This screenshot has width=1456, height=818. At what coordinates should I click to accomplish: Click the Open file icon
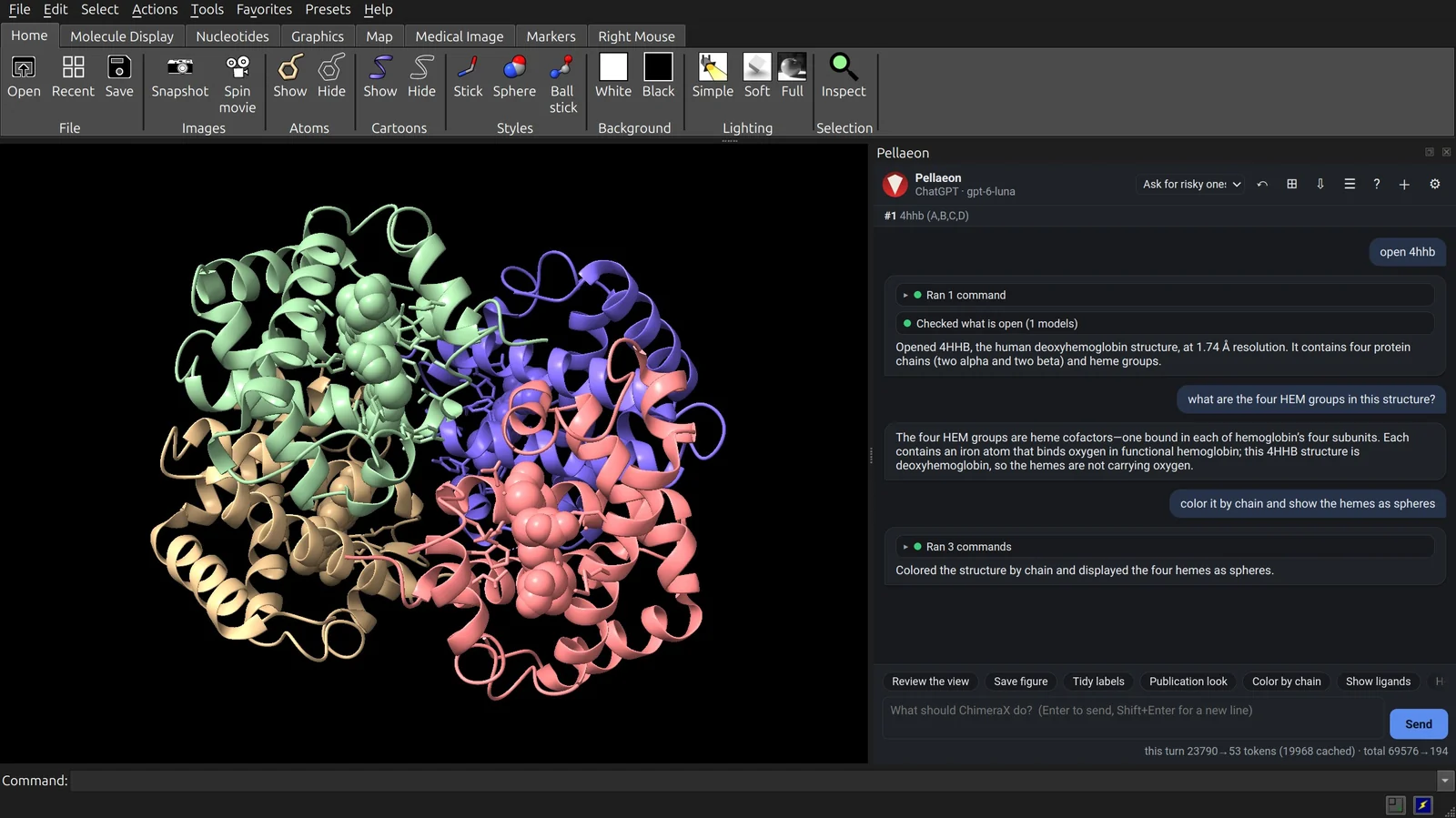coord(24,67)
